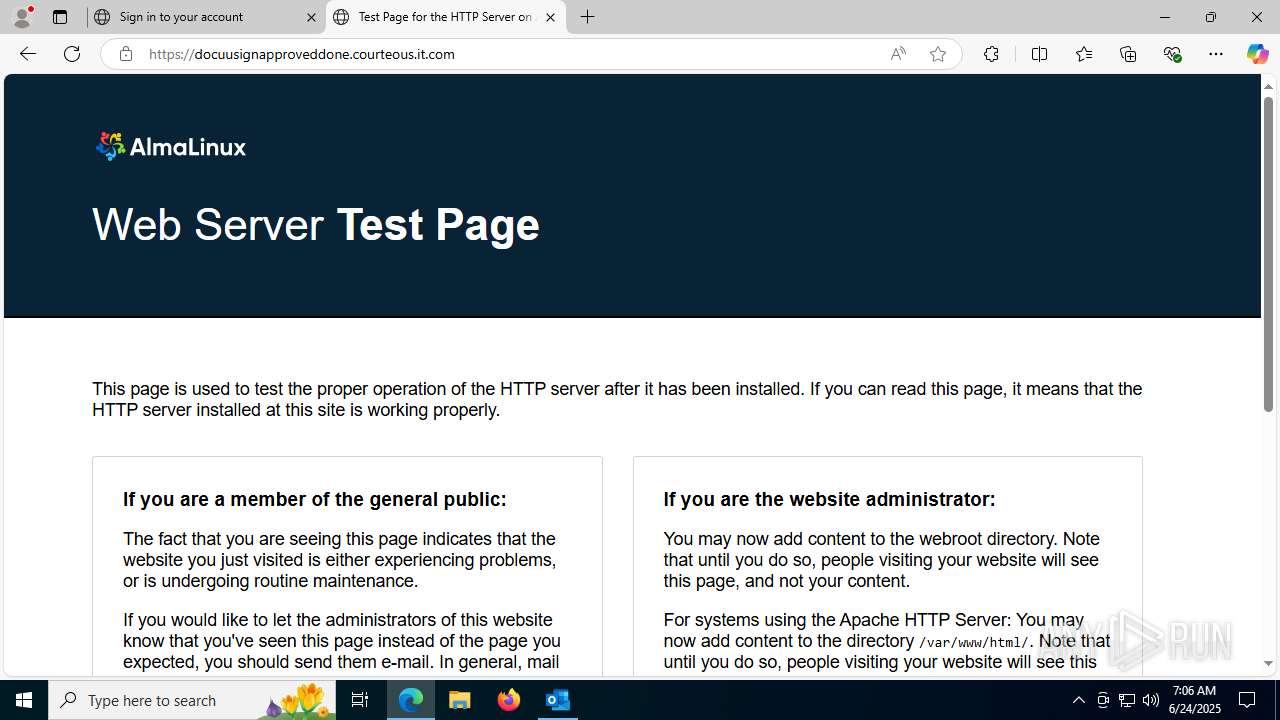Open Collections icon
The width and height of the screenshot is (1280, 720).
pos(1128,54)
